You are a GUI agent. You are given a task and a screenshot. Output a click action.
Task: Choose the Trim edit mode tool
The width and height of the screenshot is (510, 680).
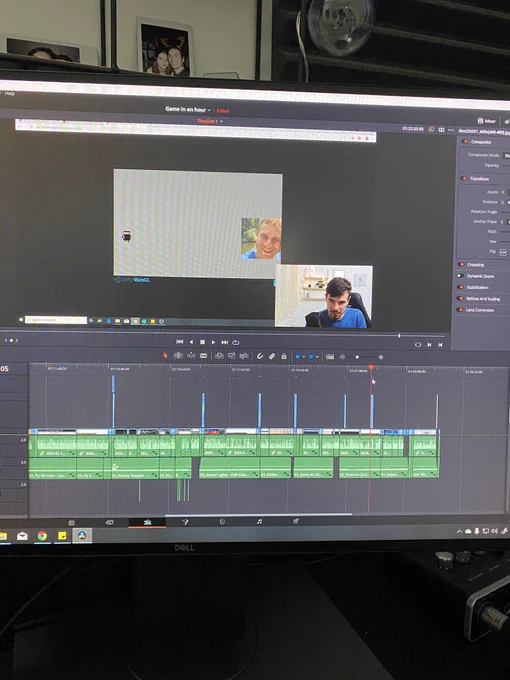pyautogui.click(x=178, y=356)
